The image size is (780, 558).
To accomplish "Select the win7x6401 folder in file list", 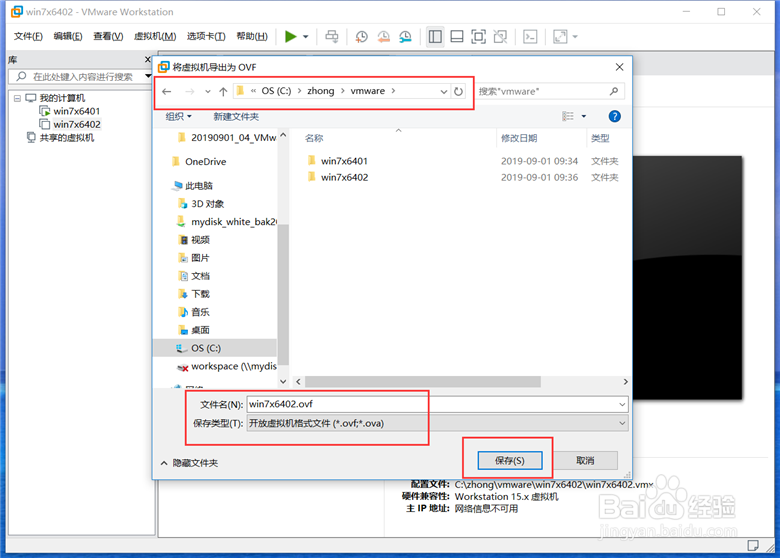I will tap(344, 161).
